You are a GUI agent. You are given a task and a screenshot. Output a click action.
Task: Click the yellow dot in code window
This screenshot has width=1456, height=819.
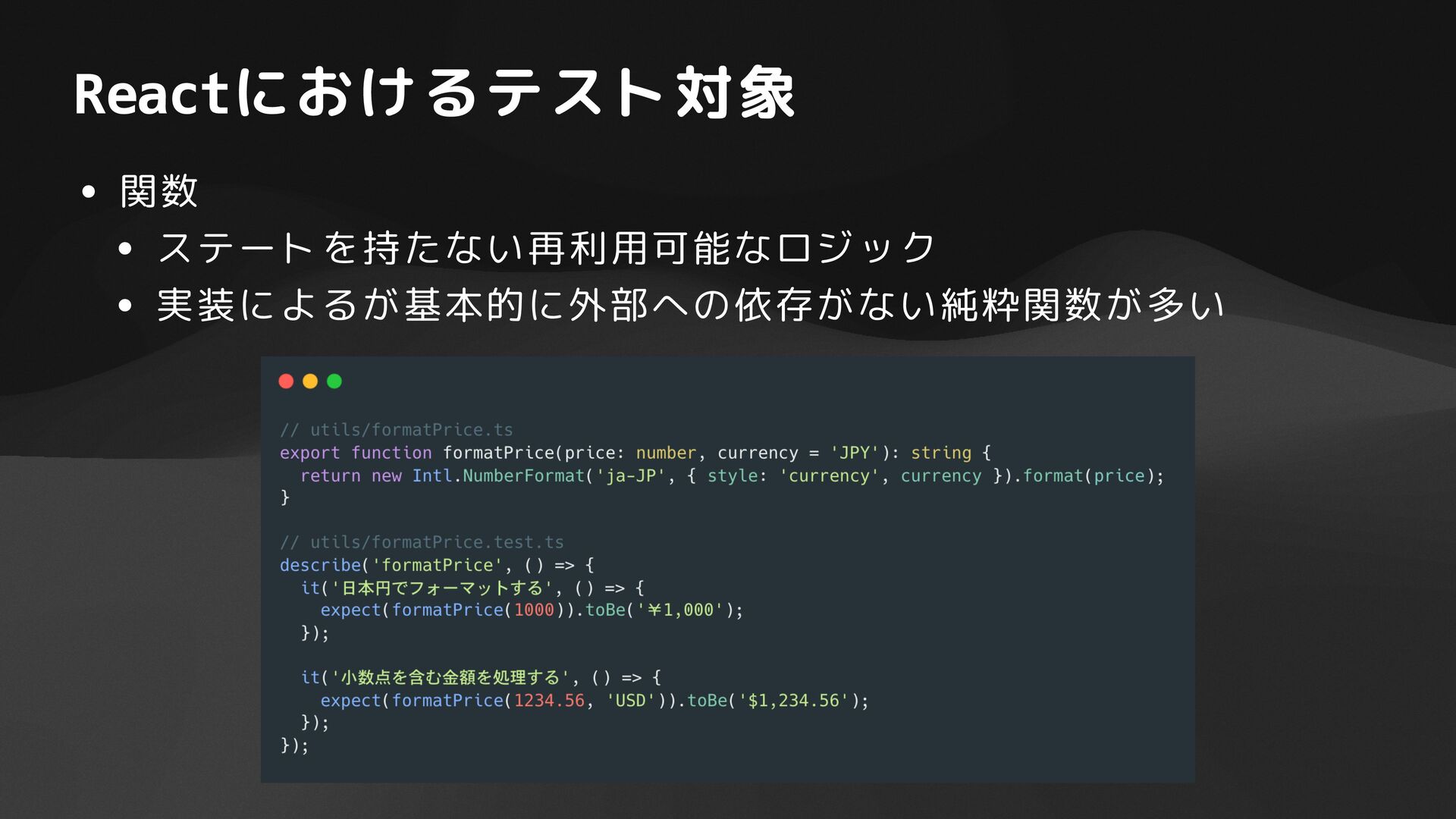click(310, 381)
